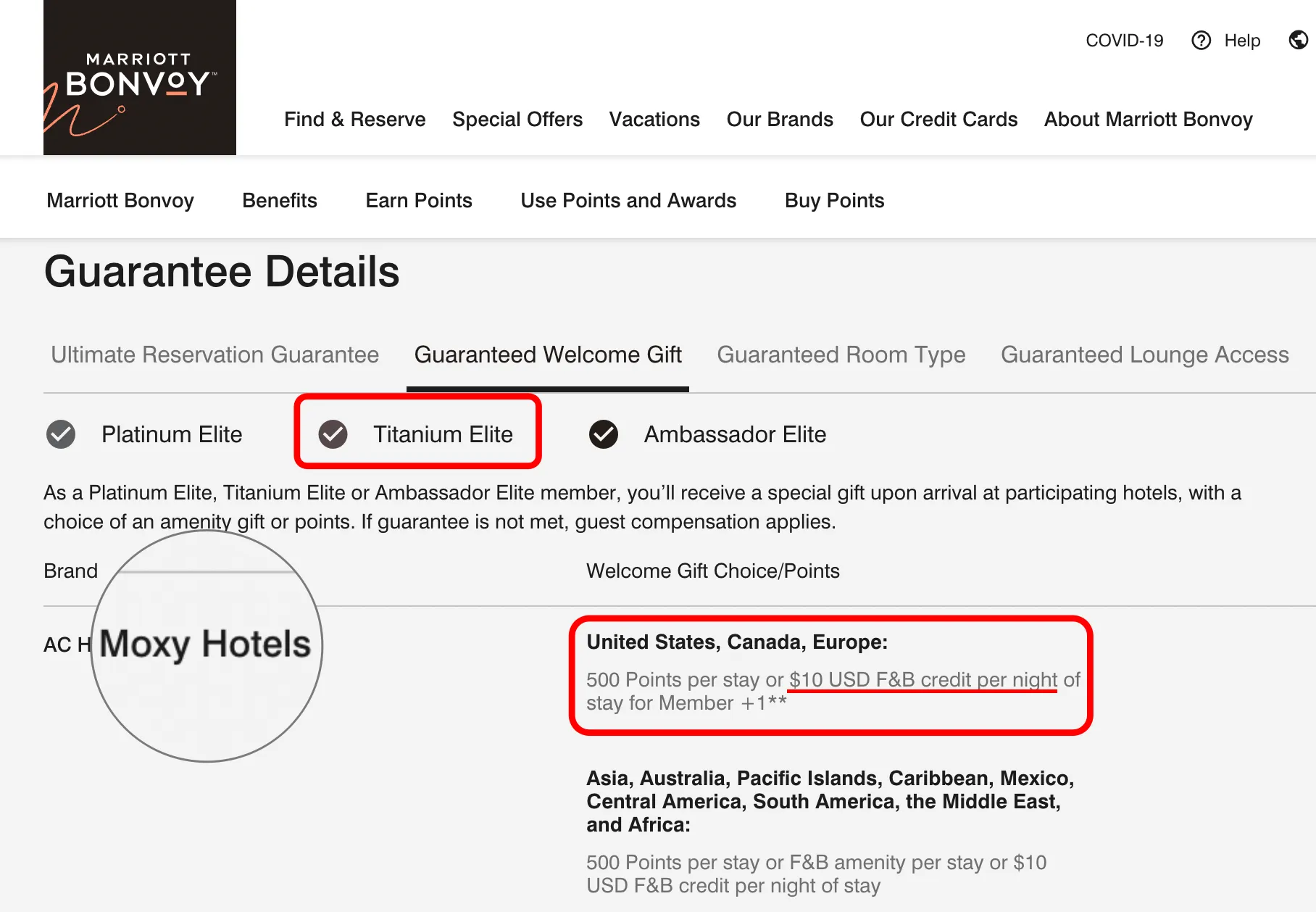Image resolution: width=1316 pixels, height=912 pixels.
Task: Click the paragraph beginning As a Platinum Elite
Action: pos(642,507)
